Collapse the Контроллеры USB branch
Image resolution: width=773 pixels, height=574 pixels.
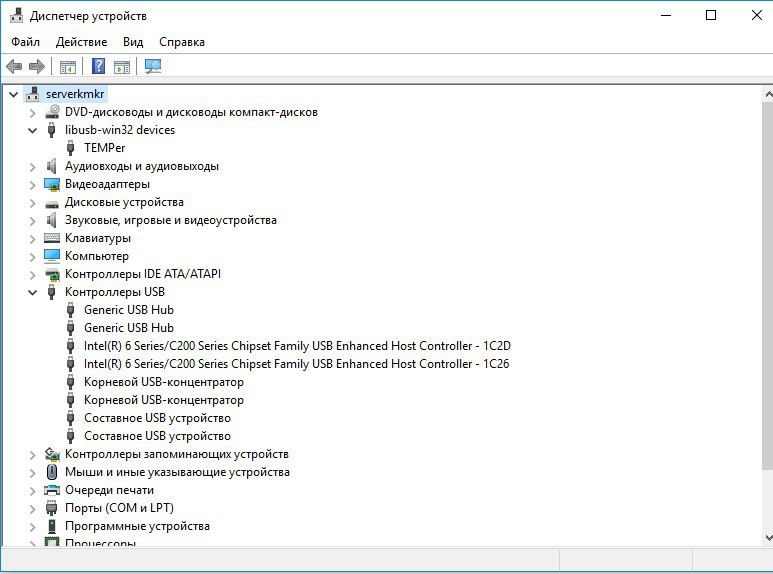33,292
